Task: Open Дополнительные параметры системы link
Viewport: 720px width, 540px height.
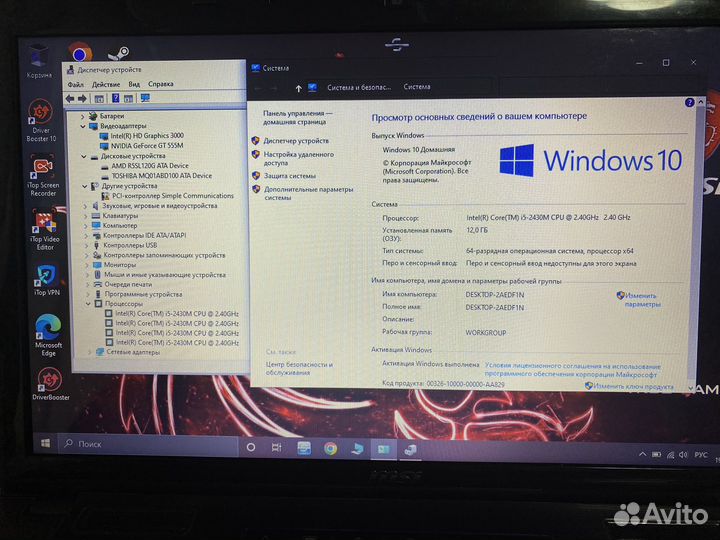Action: pyautogui.click(x=308, y=193)
